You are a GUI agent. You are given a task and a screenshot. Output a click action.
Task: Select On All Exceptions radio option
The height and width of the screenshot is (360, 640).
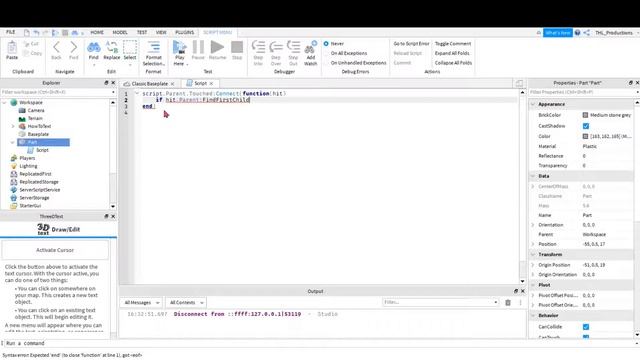click(326, 53)
